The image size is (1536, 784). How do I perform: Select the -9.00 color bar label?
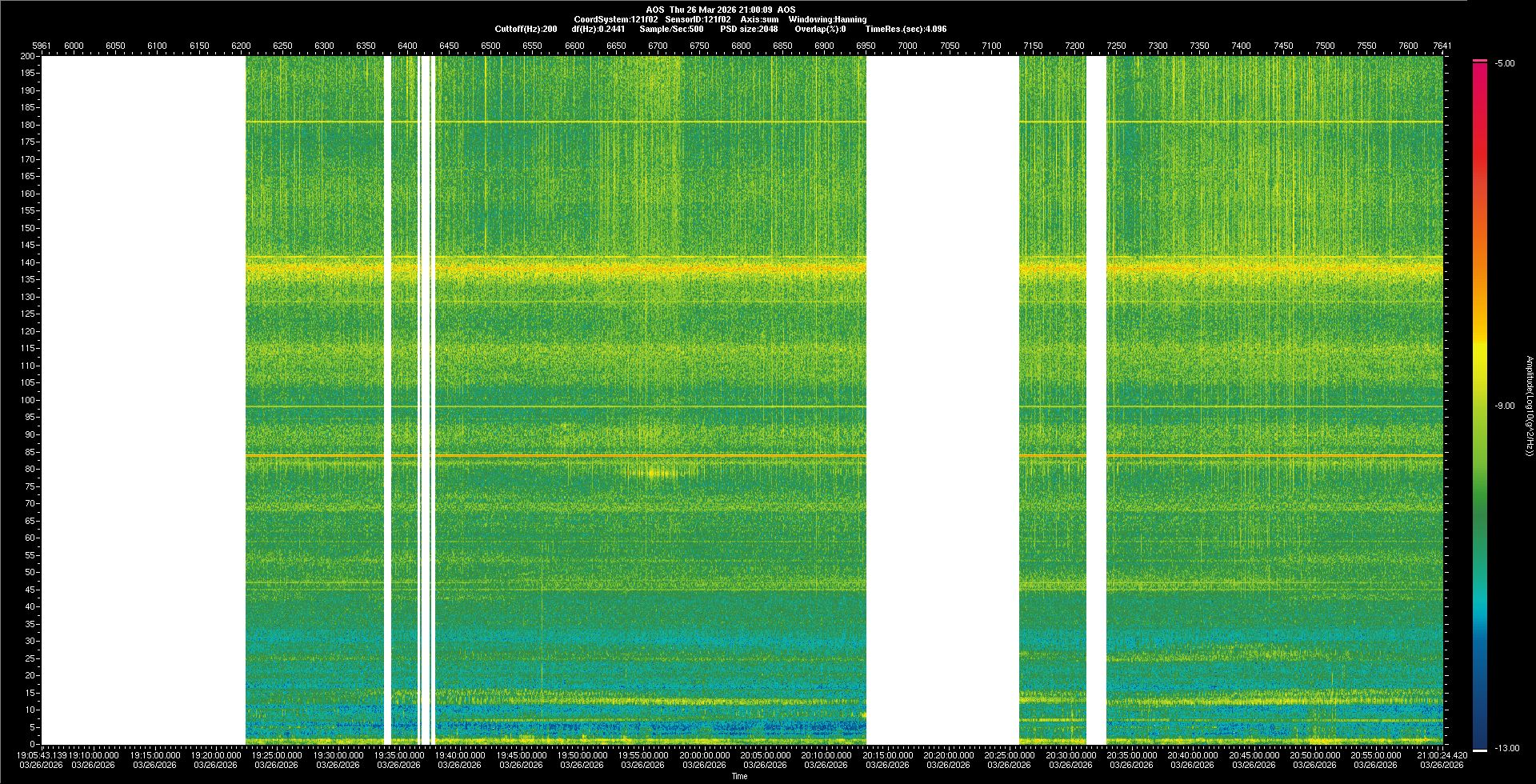pos(1505,406)
